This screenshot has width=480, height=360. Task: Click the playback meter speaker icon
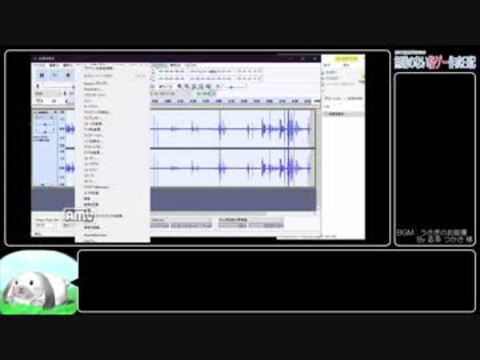[154, 79]
